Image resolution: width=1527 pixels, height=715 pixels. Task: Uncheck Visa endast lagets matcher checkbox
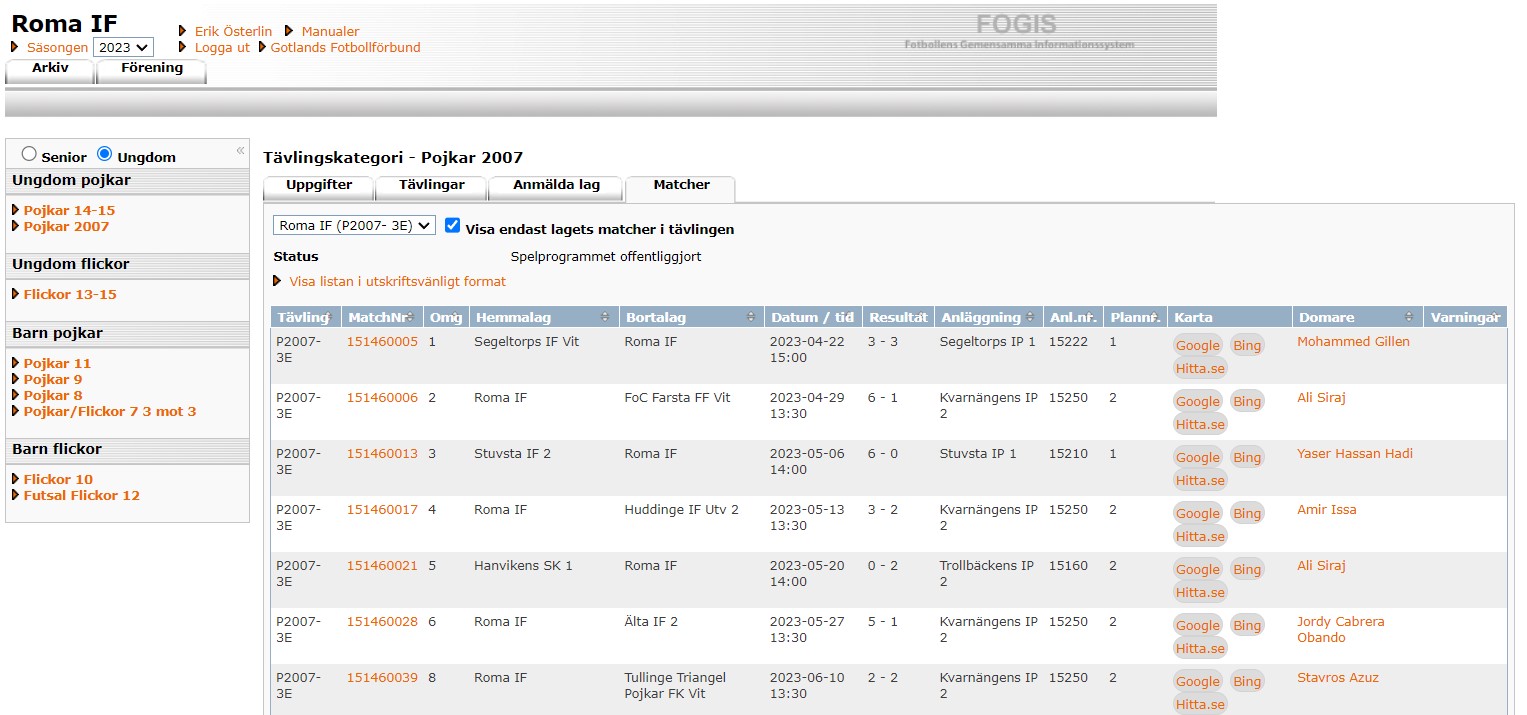point(452,226)
